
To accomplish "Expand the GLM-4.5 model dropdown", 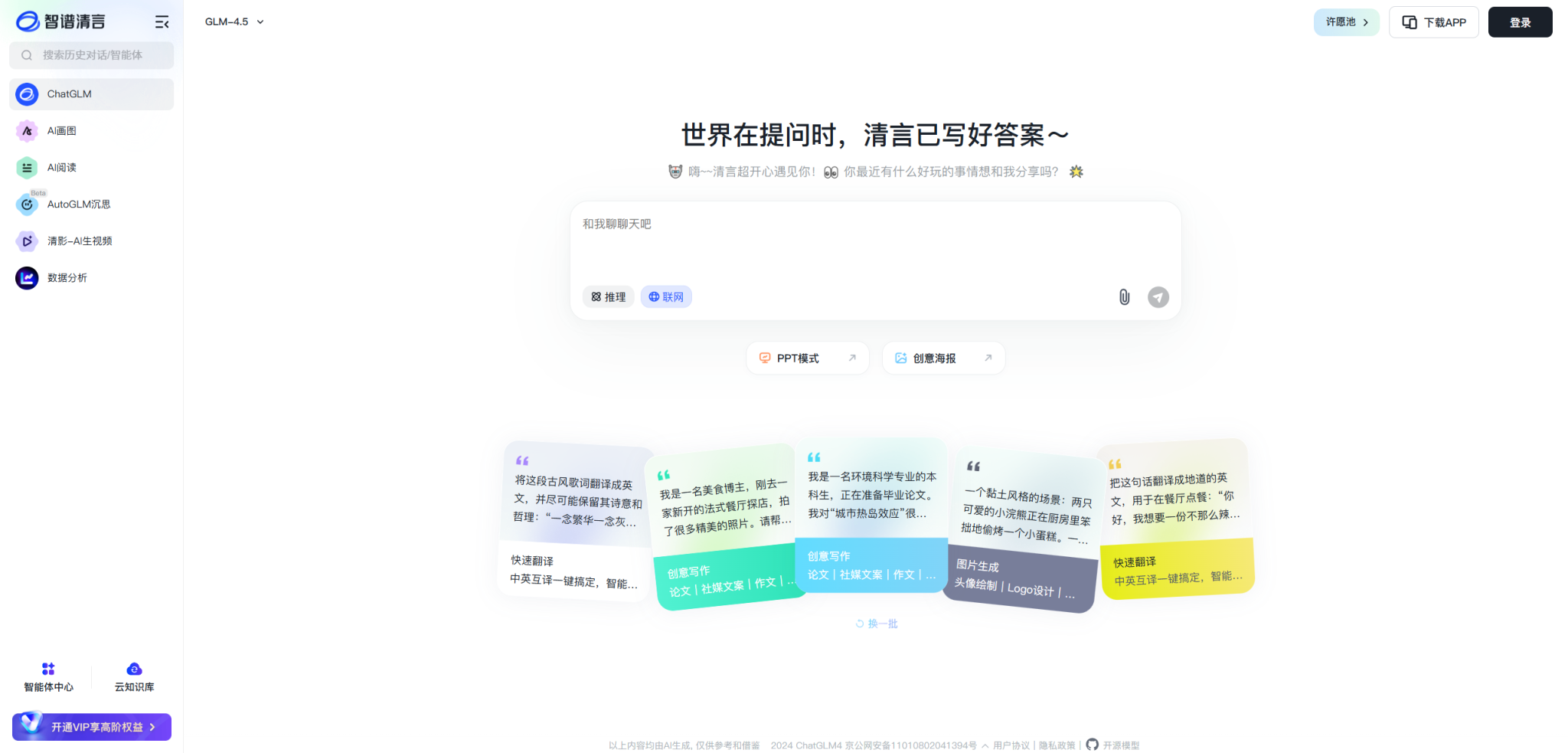I will click(234, 22).
